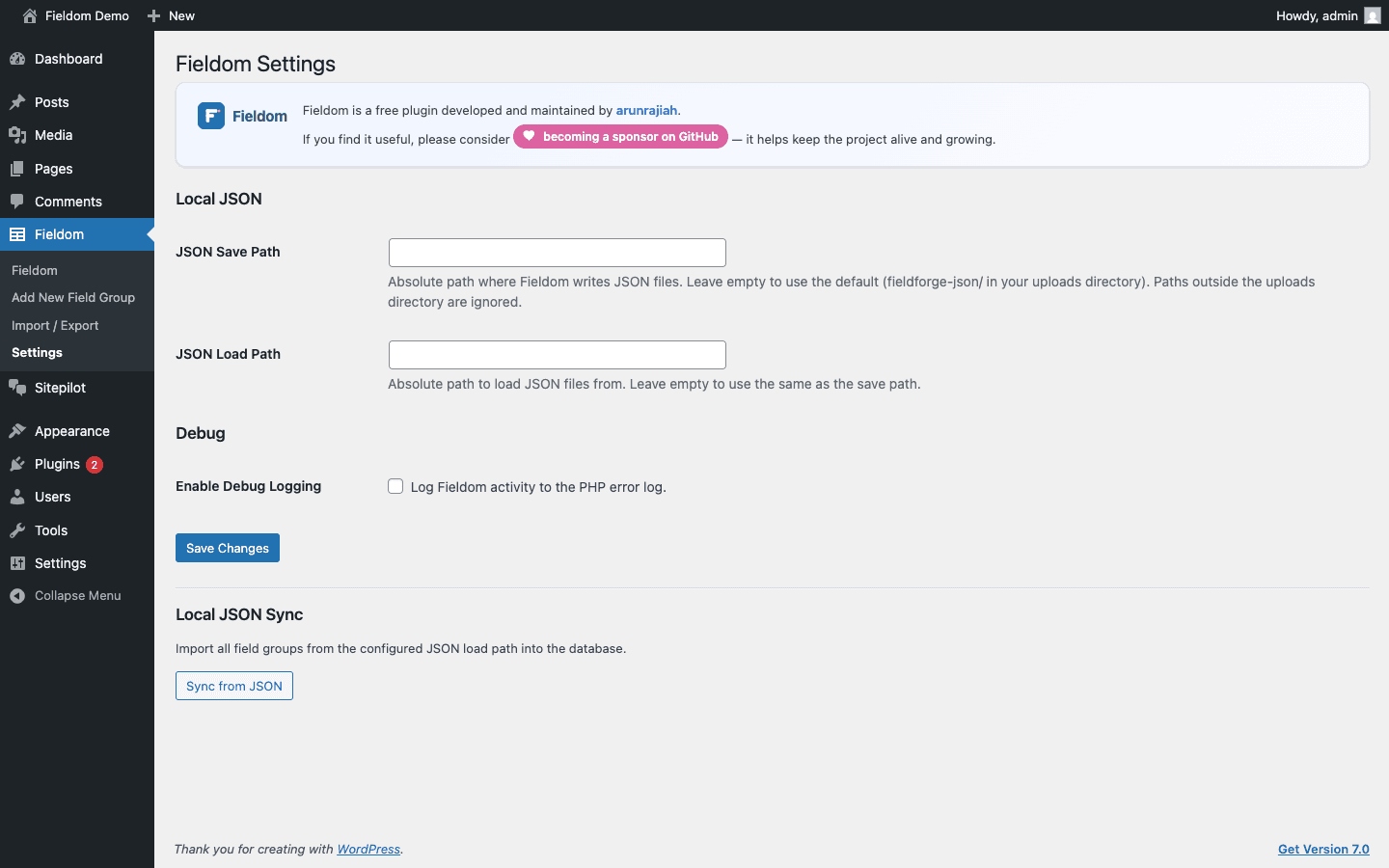Click the Settings sliders icon in the sidebar
1389x868 pixels.
[17, 563]
